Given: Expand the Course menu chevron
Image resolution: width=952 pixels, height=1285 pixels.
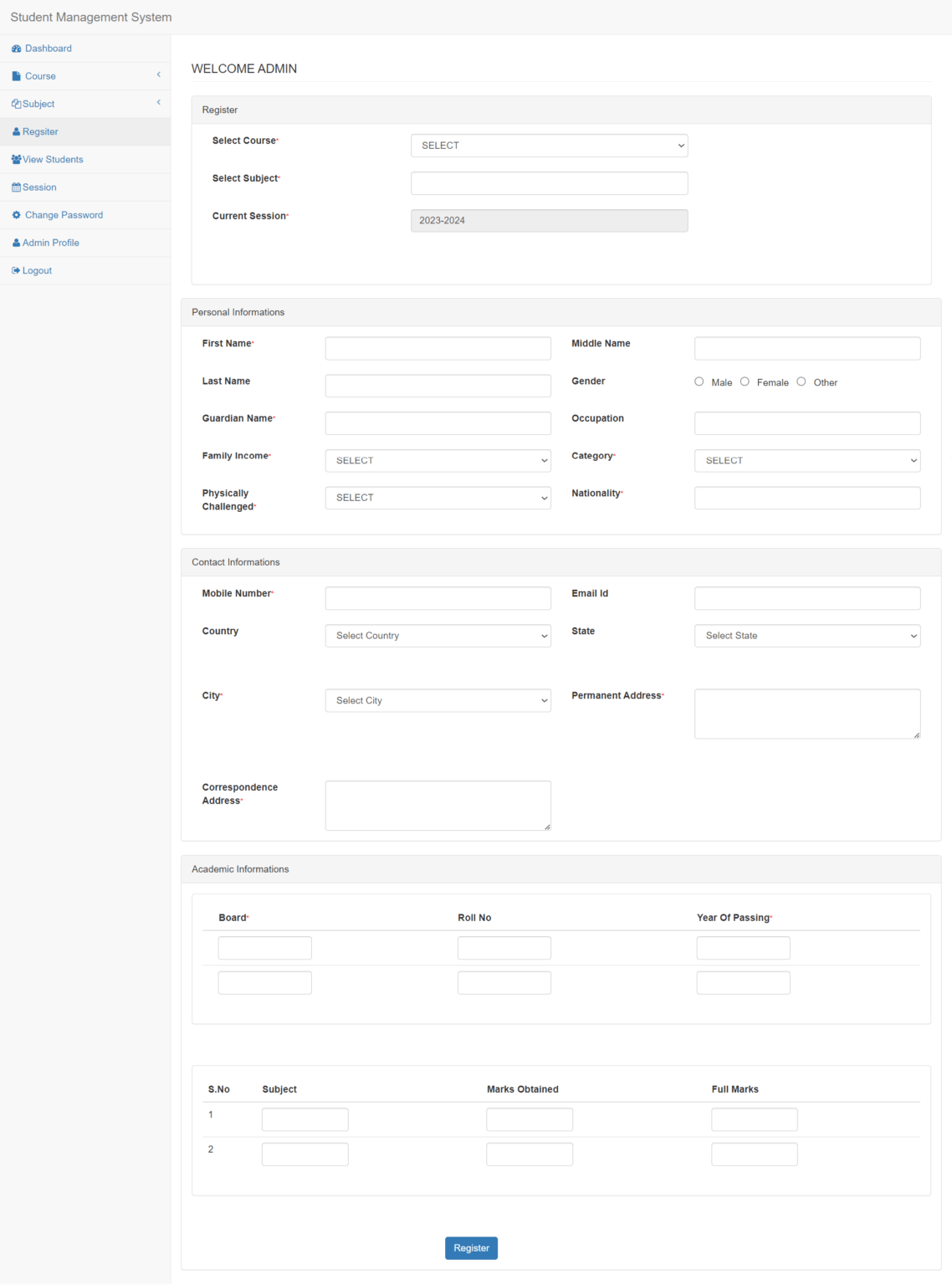Looking at the screenshot, I should pos(158,75).
